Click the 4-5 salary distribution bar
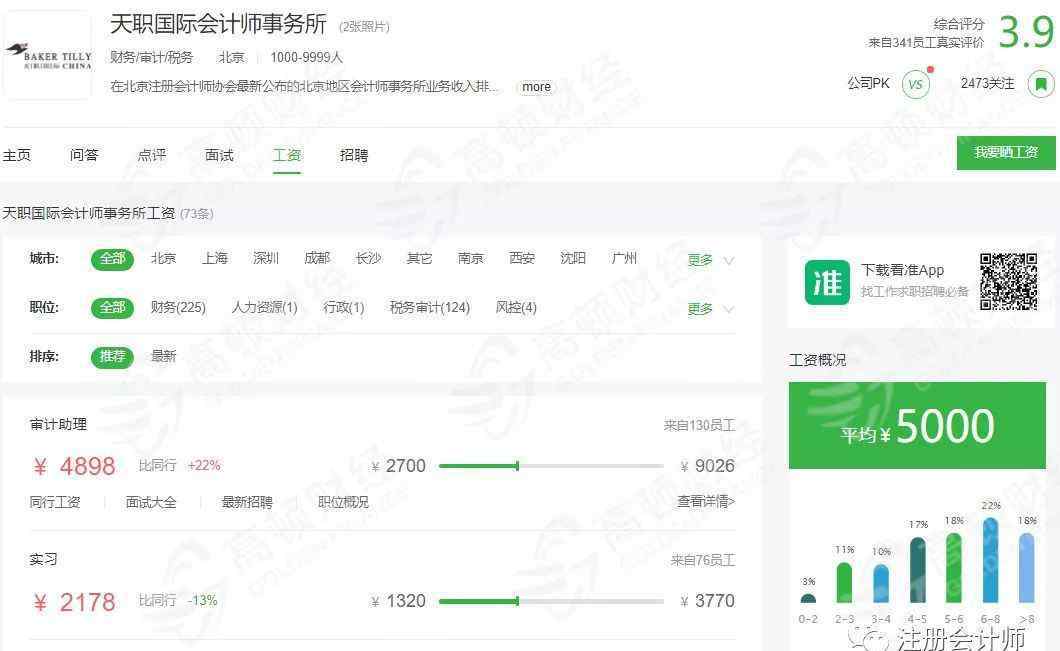This screenshot has width=1060, height=651. coord(918,570)
